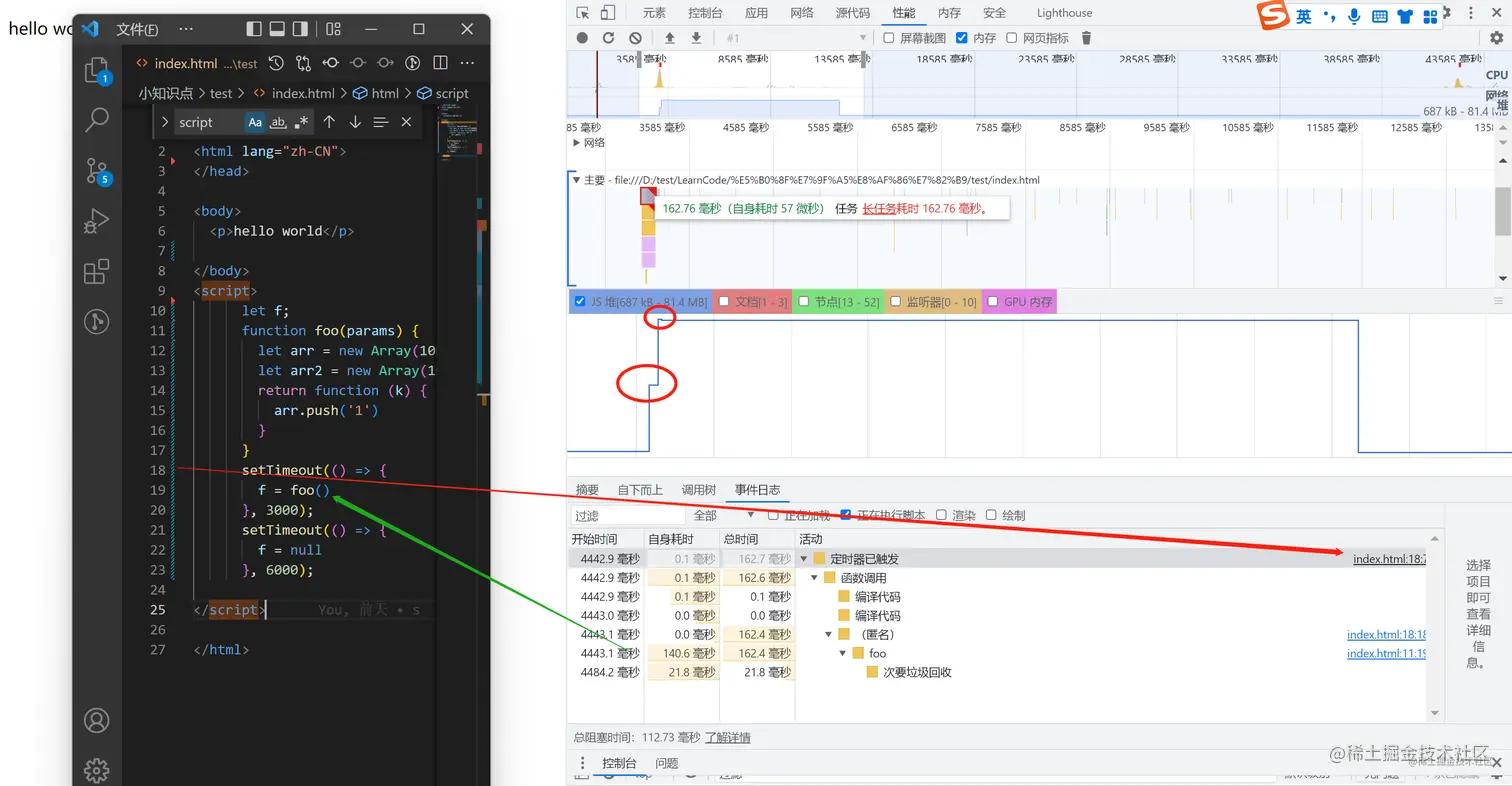Toggle device toolbar icon in DevTools
This screenshot has width=1512, height=786.
coord(608,12)
